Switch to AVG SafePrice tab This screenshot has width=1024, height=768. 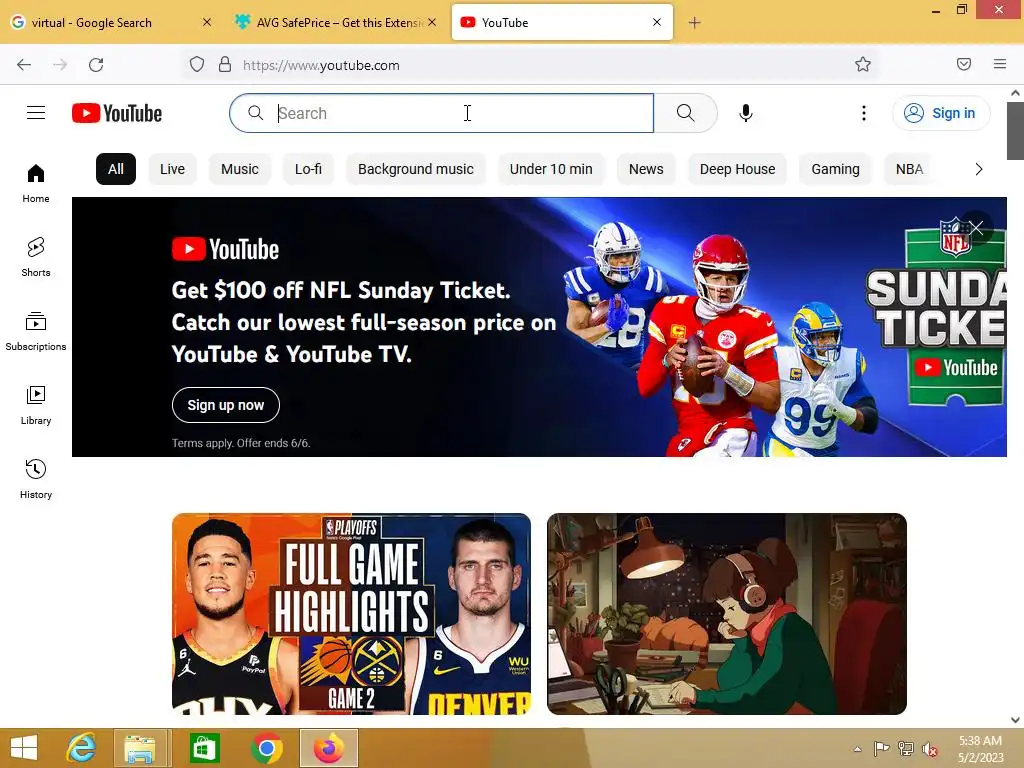(335, 22)
